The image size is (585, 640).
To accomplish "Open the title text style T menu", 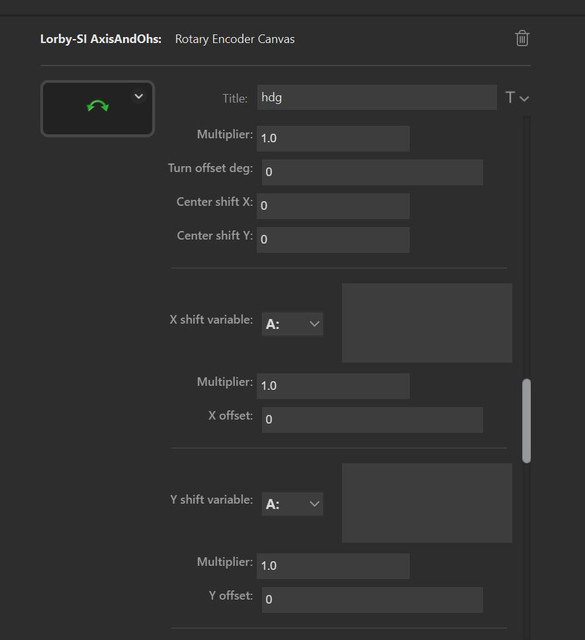I will pos(517,98).
